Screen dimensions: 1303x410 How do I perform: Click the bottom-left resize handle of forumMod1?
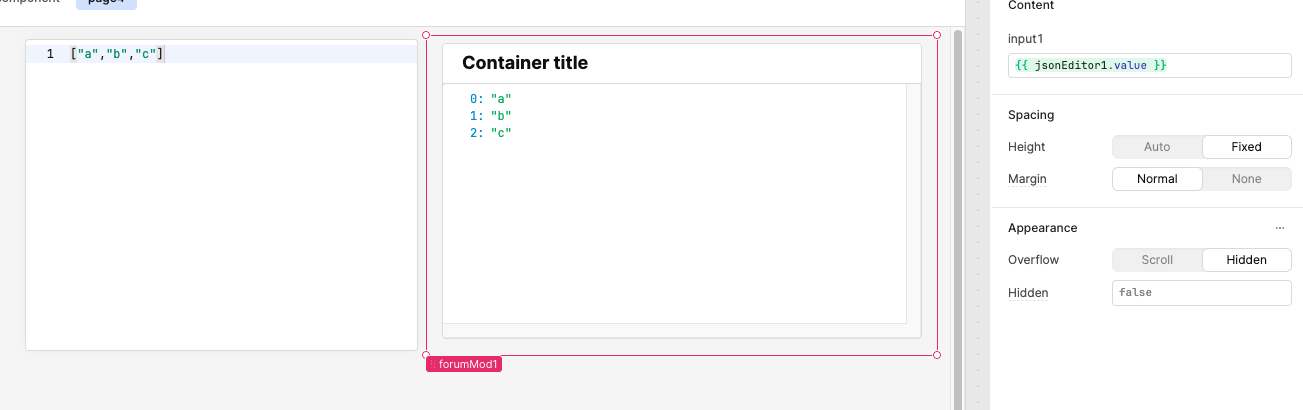click(427, 355)
